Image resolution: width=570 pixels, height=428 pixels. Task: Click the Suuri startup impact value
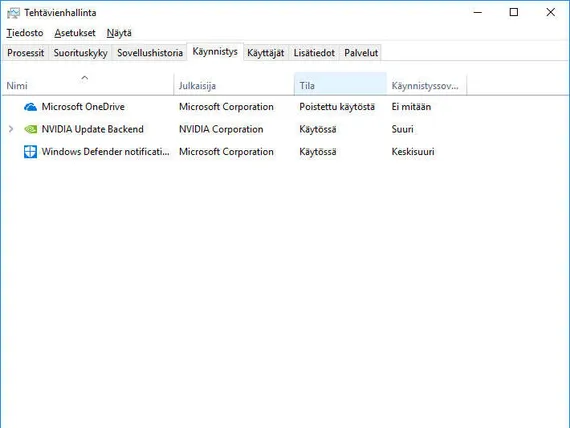click(x=402, y=129)
